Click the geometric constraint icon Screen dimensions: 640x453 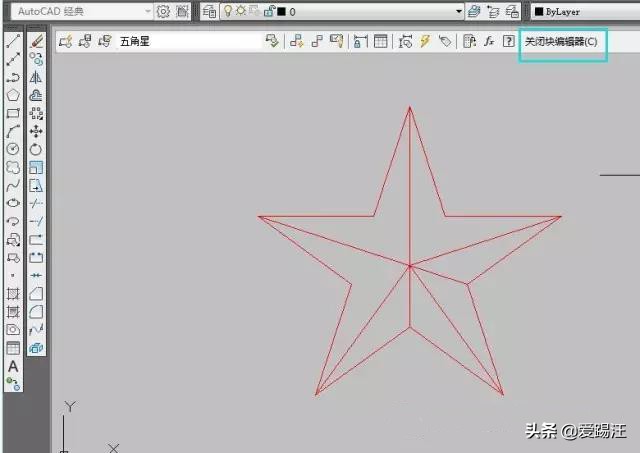(x=317, y=41)
